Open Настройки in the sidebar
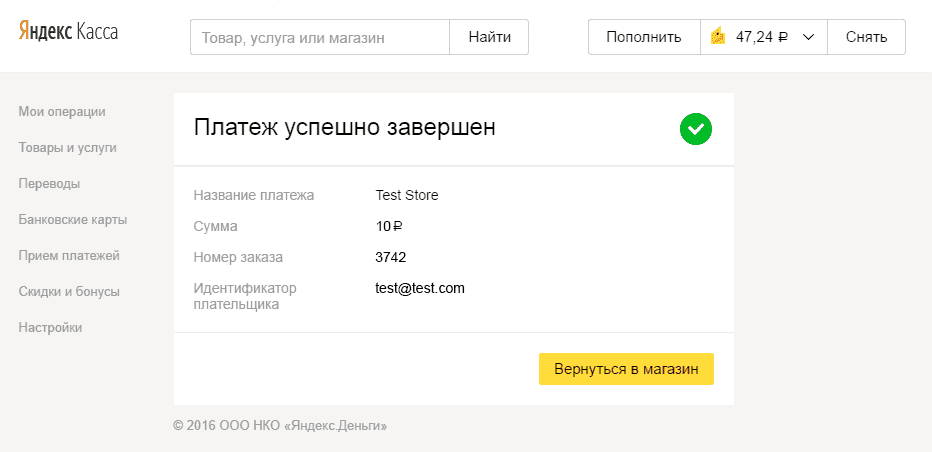Image resolution: width=932 pixels, height=452 pixels. coord(50,327)
